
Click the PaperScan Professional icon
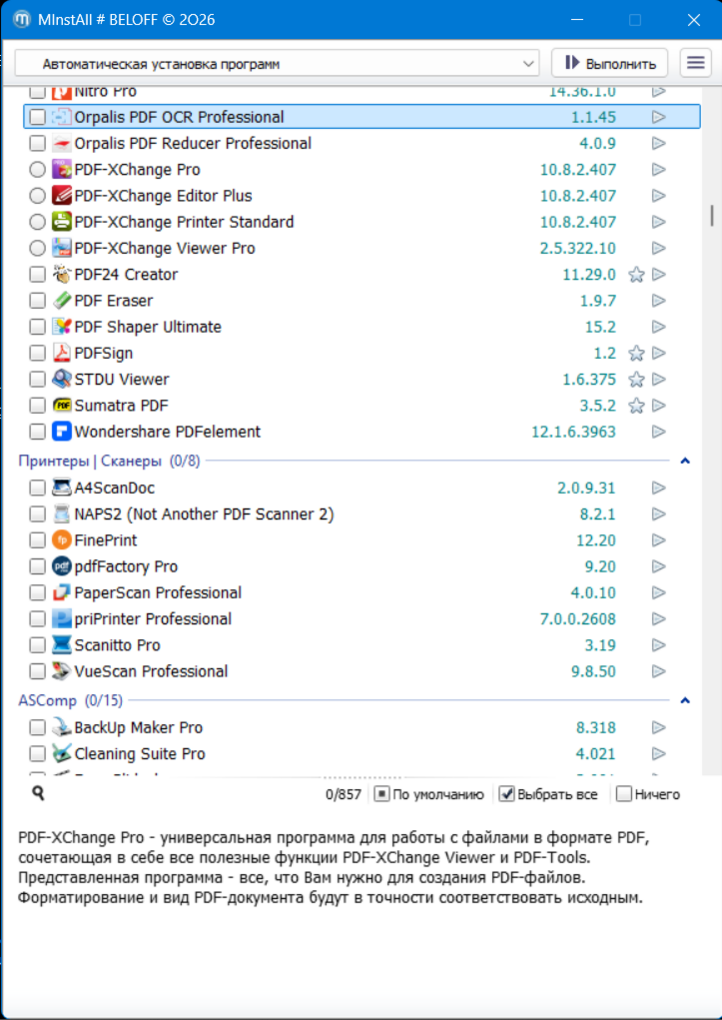point(62,593)
